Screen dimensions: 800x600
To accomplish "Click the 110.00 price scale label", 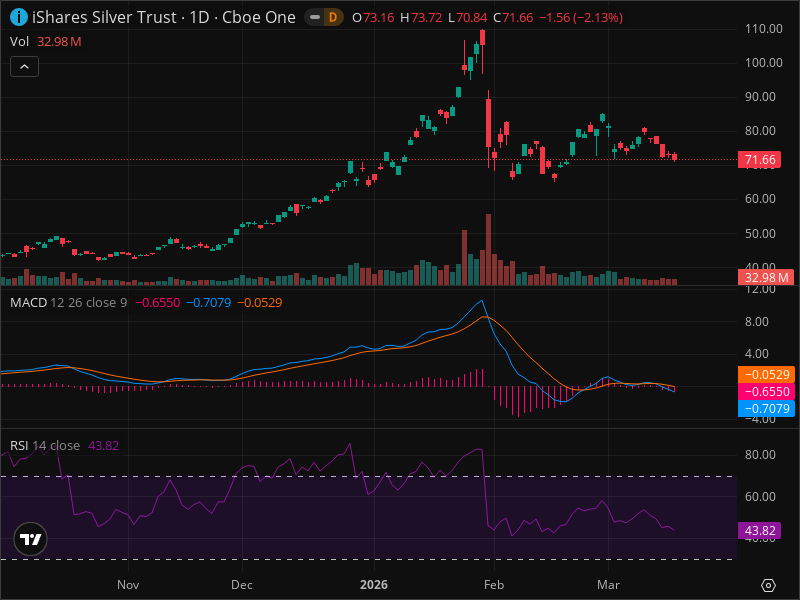I will 763,29.
